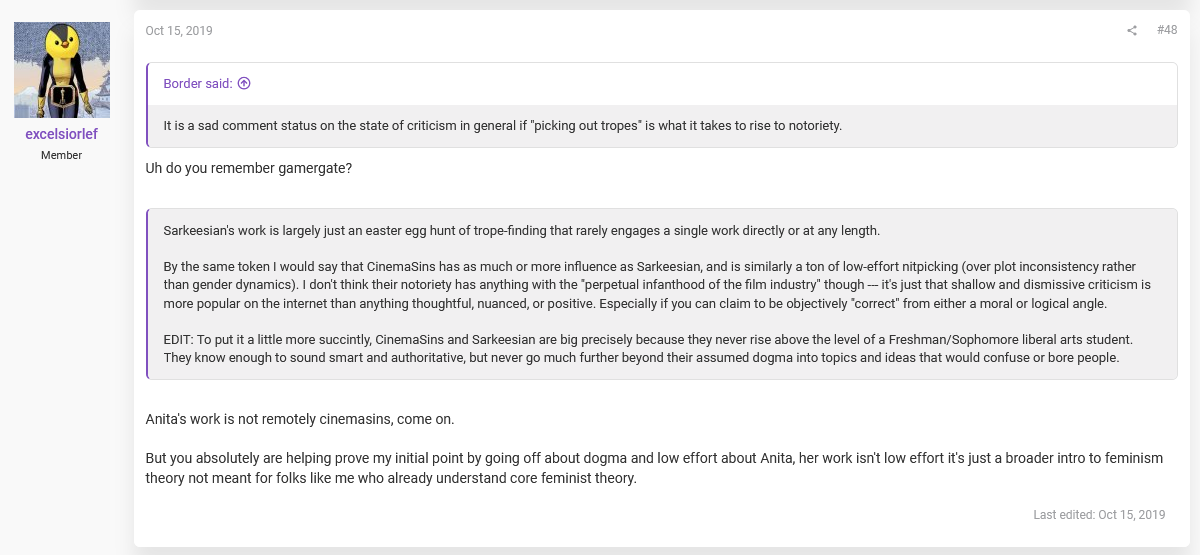Image resolution: width=1200 pixels, height=555 pixels.
Task: Click the quoted paragraph starting "EDIT: To put it"
Action: click(648, 349)
